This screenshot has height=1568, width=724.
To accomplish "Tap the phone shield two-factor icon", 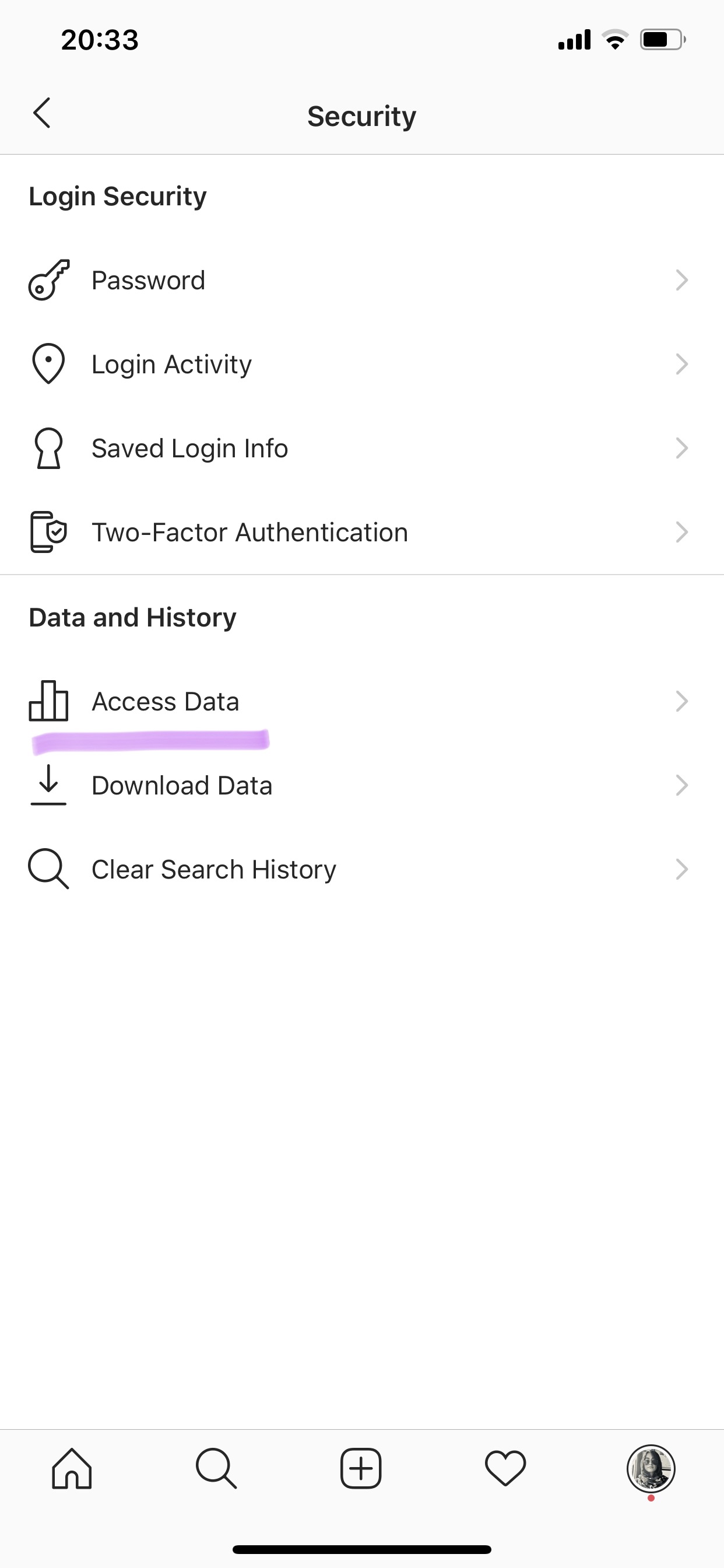I will (48, 532).
